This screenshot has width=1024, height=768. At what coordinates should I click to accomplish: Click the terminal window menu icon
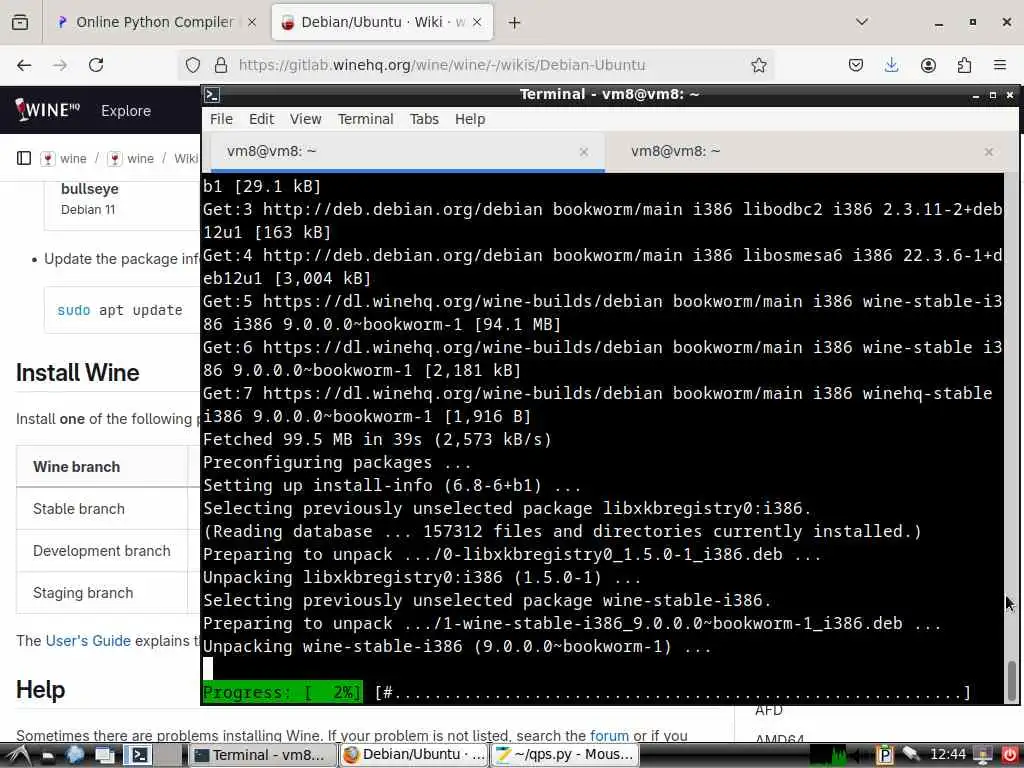click(x=212, y=95)
